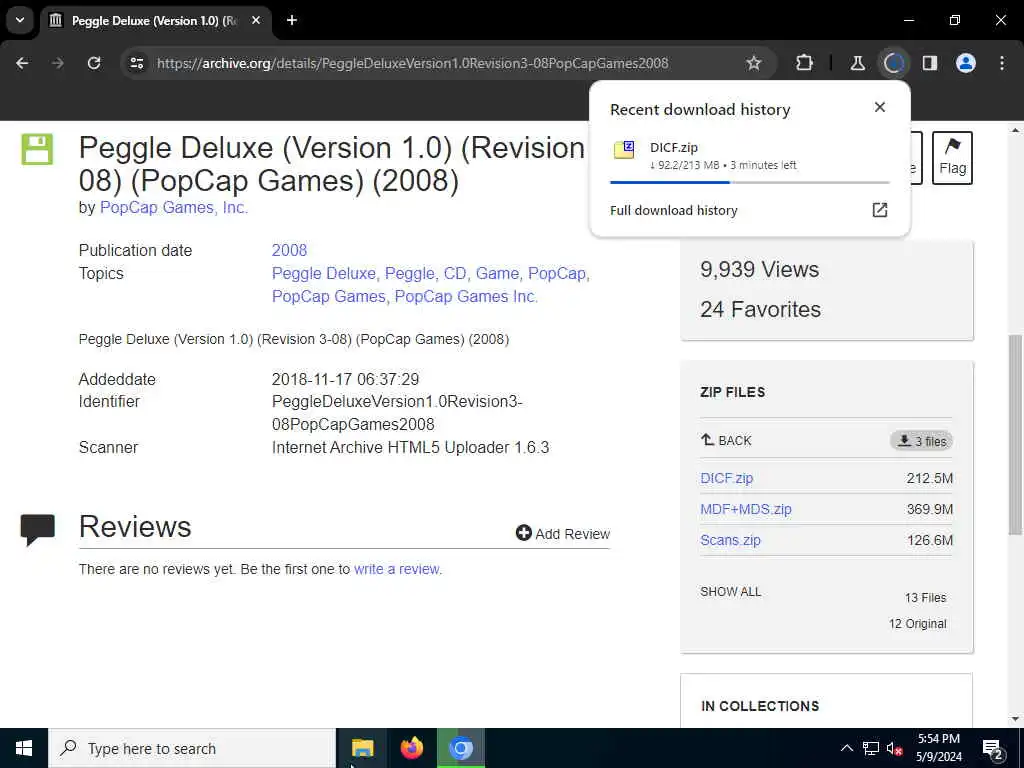This screenshot has height=768, width=1024.
Task: Open the Windows Start menu
Action: pos(24,748)
